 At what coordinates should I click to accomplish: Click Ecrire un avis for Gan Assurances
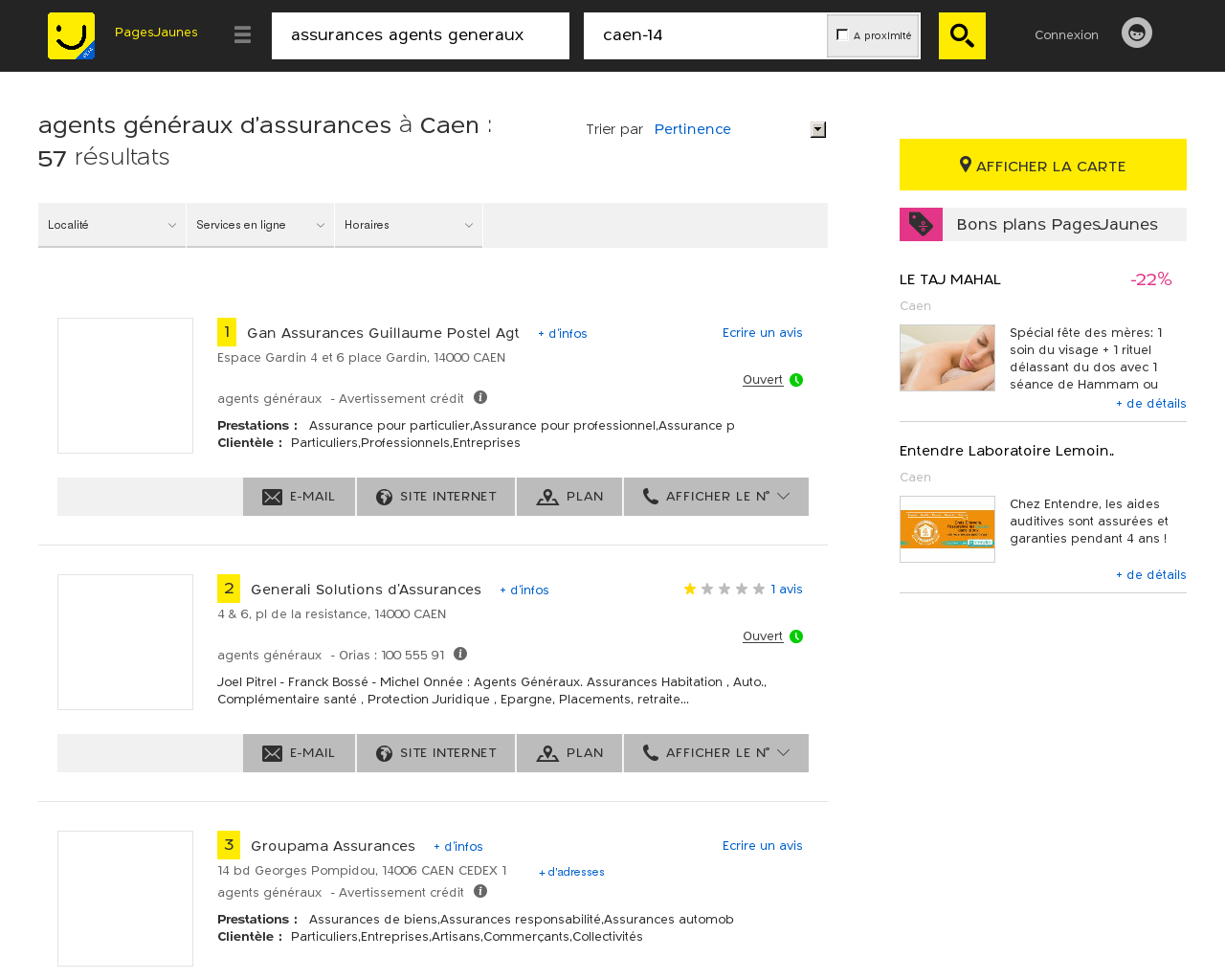pyautogui.click(x=763, y=333)
